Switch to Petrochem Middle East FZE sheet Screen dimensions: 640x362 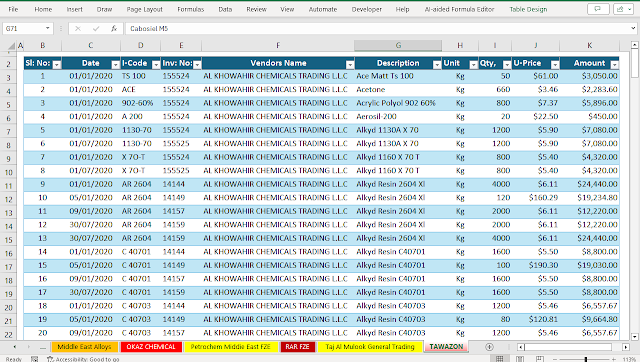[x=231, y=347]
